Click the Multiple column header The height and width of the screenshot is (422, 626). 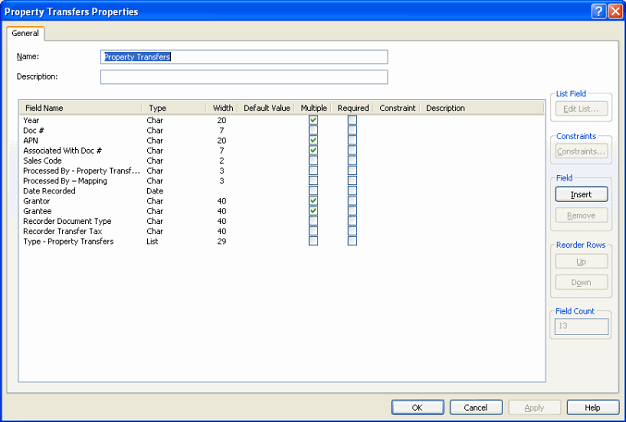click(313, 108)
